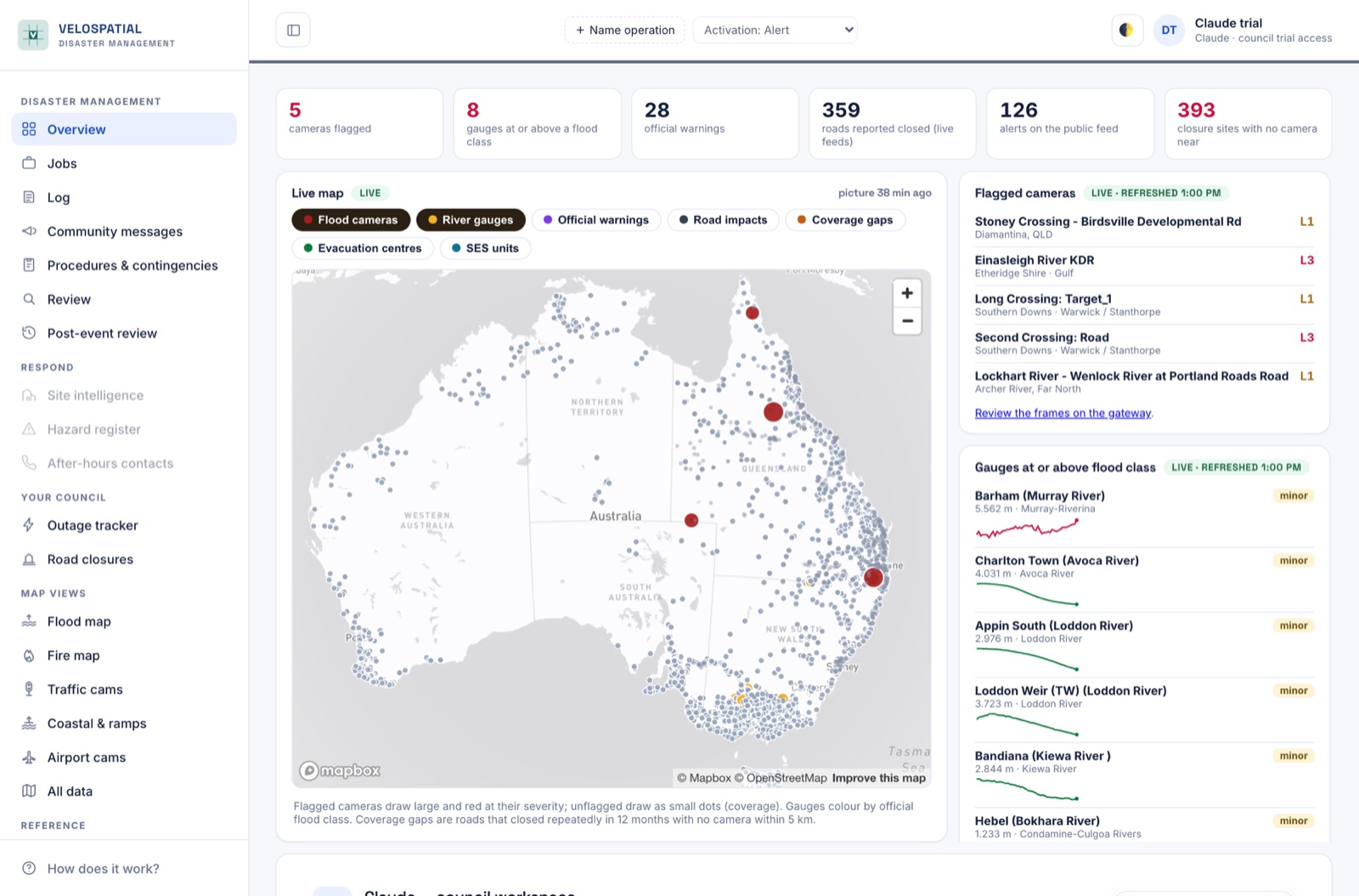Click the Fire map flame icon

click(x=29, y=655)
